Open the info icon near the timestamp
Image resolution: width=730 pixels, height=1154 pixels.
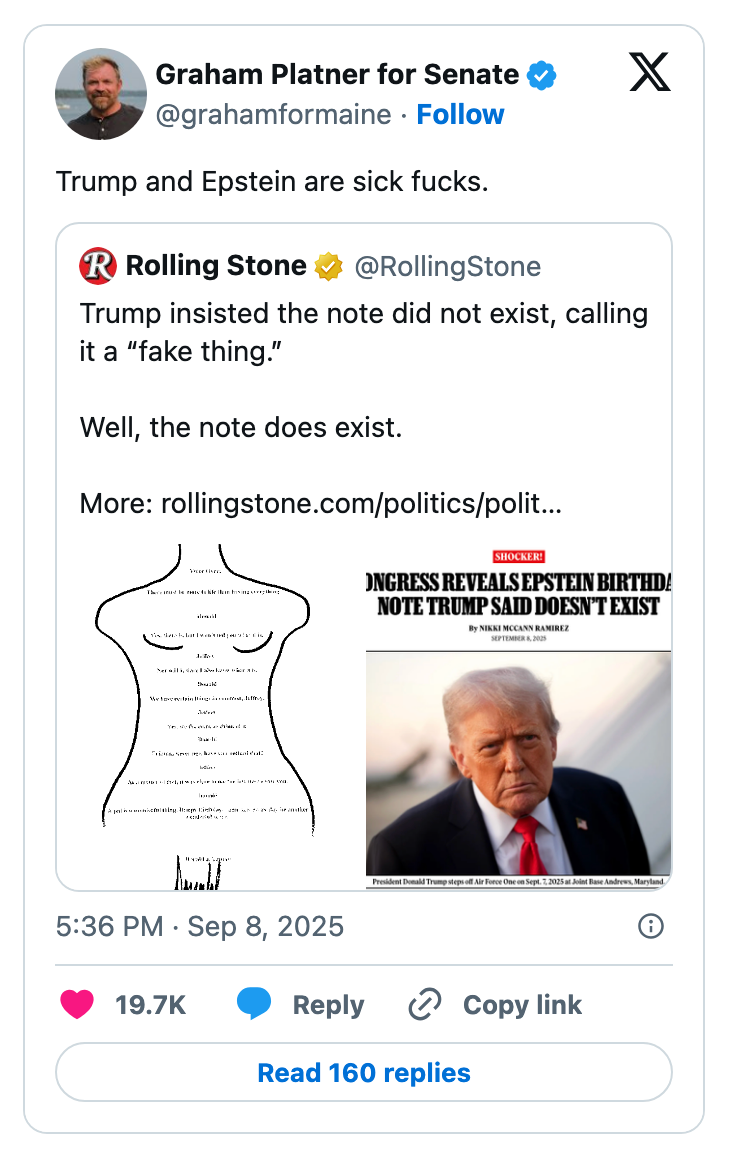click(650, 926)
